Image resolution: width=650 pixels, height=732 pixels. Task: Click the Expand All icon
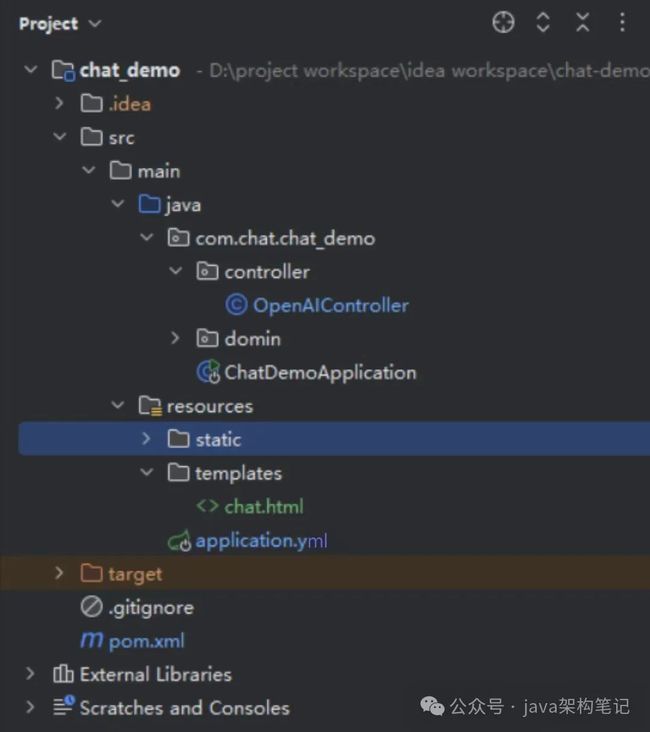[543, 22]
